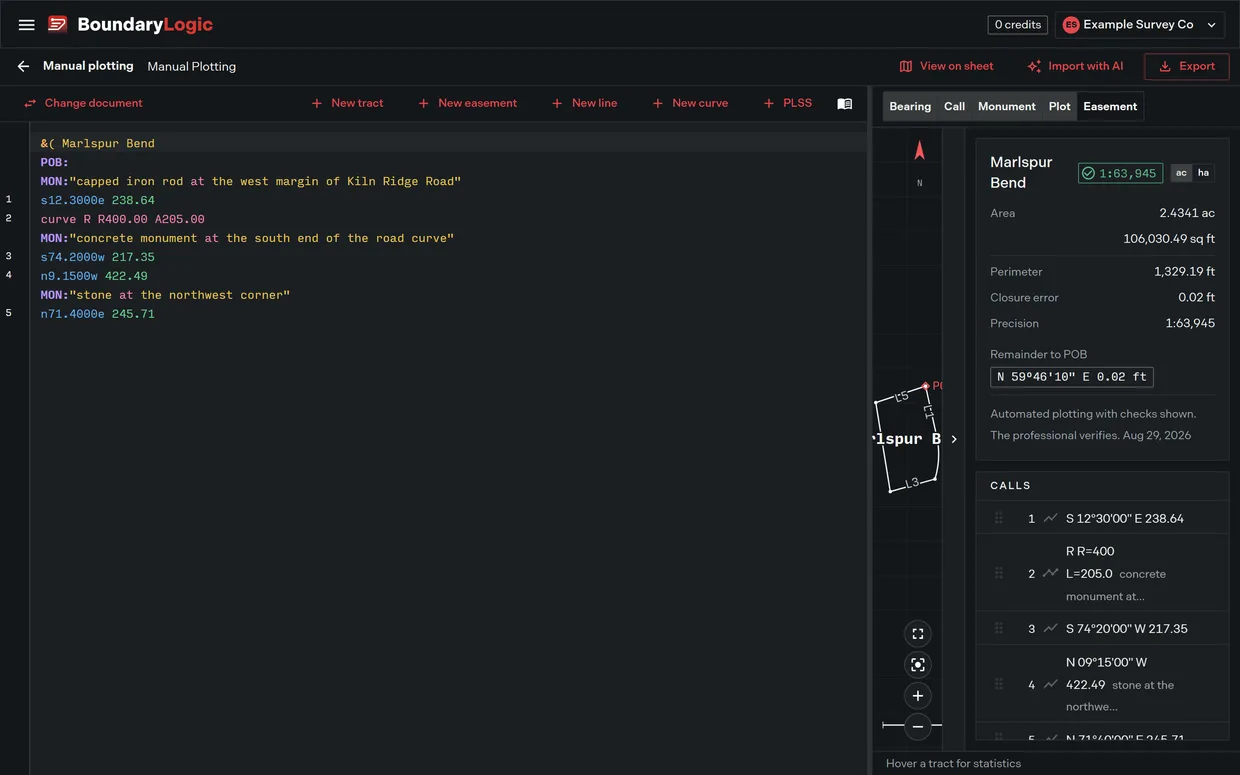Viewport: 1240px width, 775px height.
Task: Add a New curve
Action: tap(690, 103)
